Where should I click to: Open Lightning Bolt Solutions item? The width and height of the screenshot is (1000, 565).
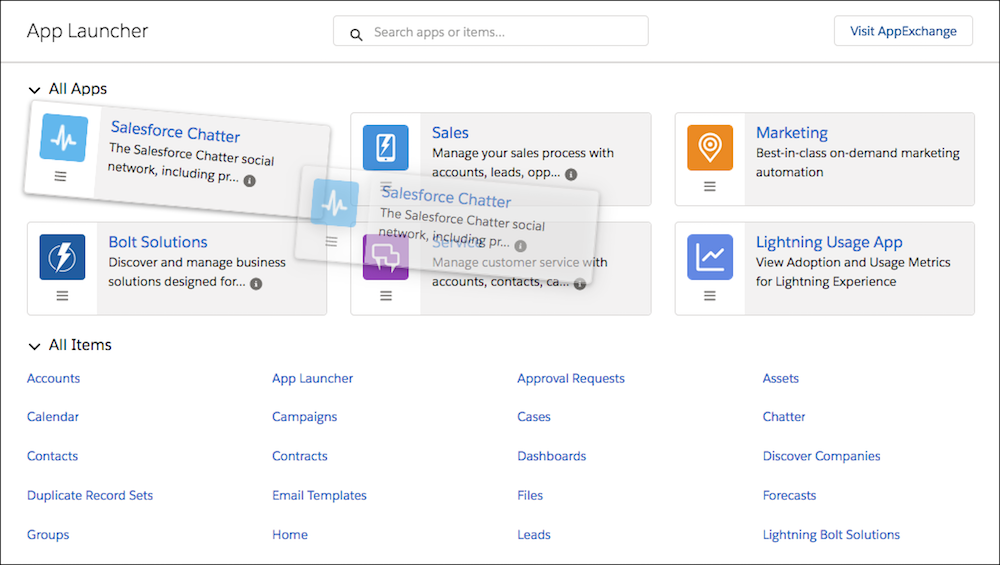pos(831,535)
